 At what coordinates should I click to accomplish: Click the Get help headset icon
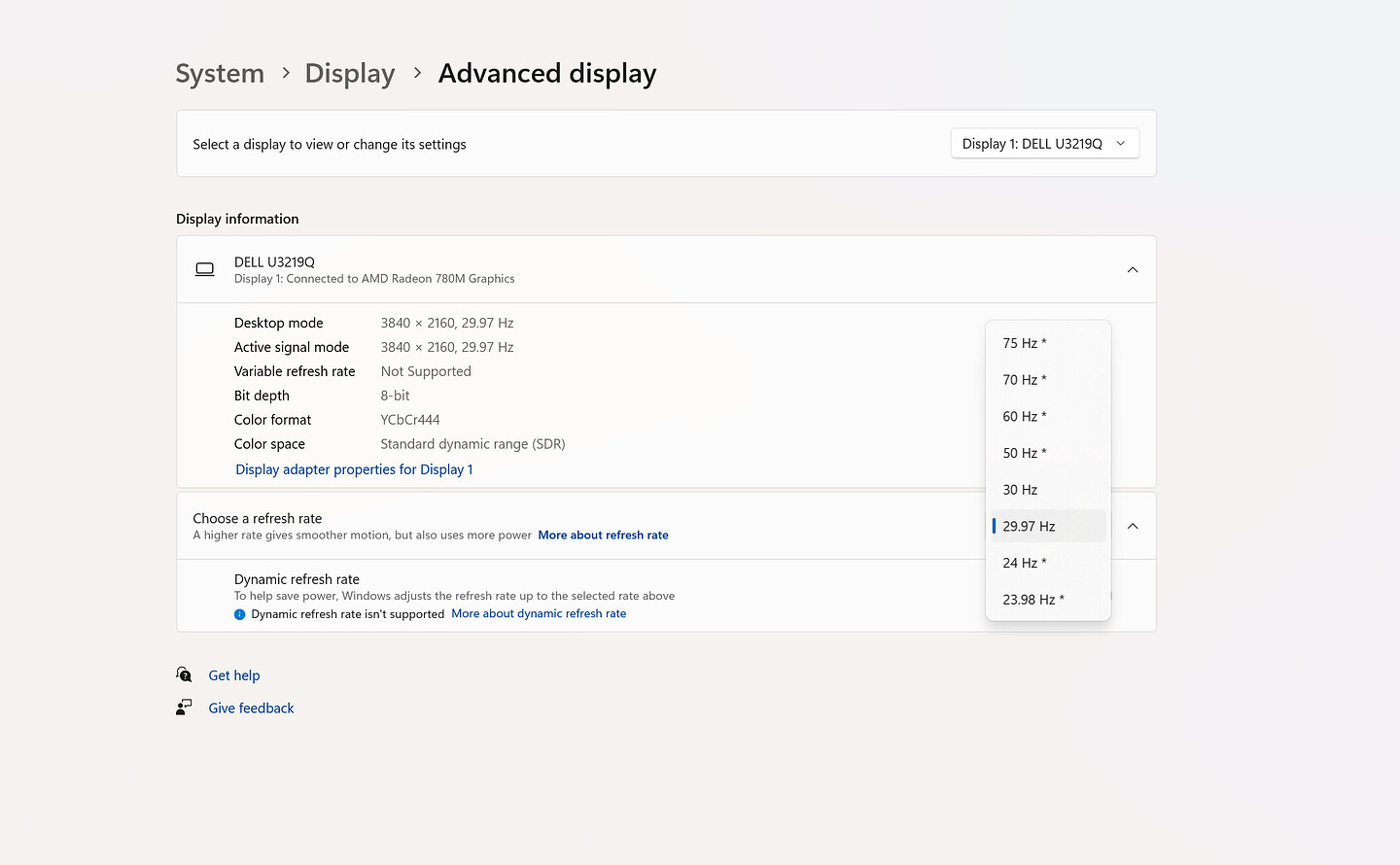184,675
